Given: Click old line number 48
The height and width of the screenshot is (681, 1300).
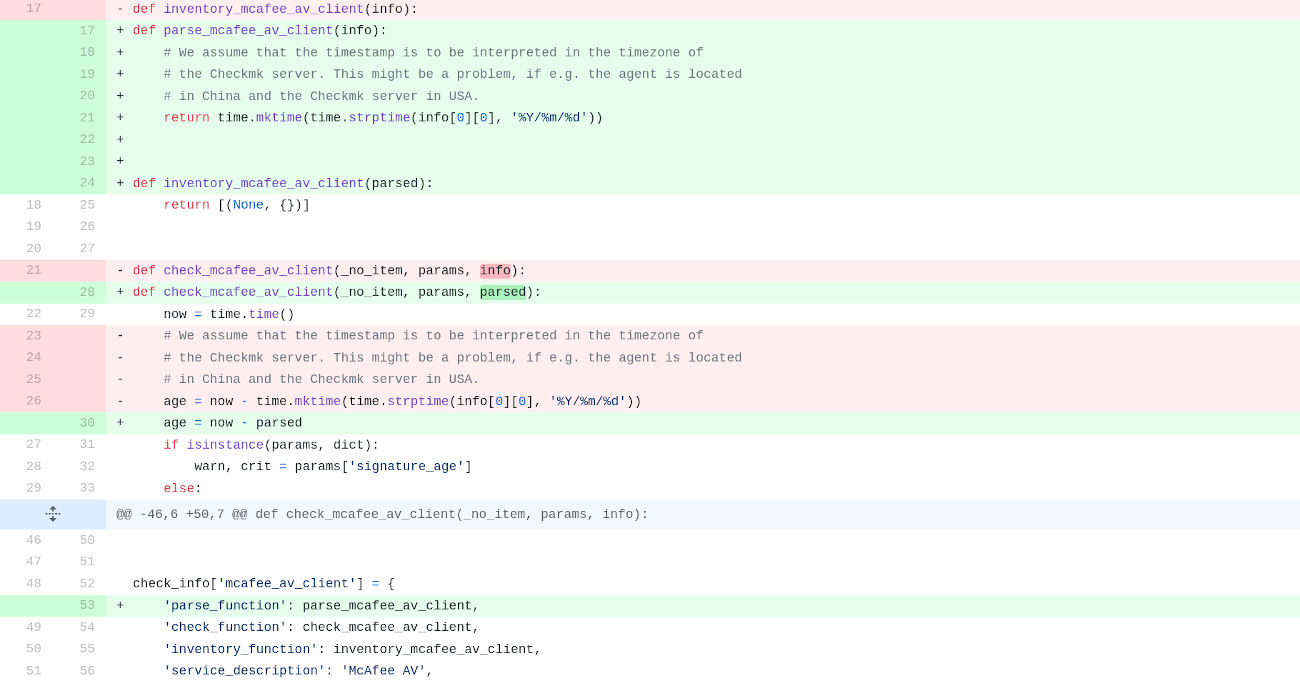Looking at the screenshot, I should 34,584.
